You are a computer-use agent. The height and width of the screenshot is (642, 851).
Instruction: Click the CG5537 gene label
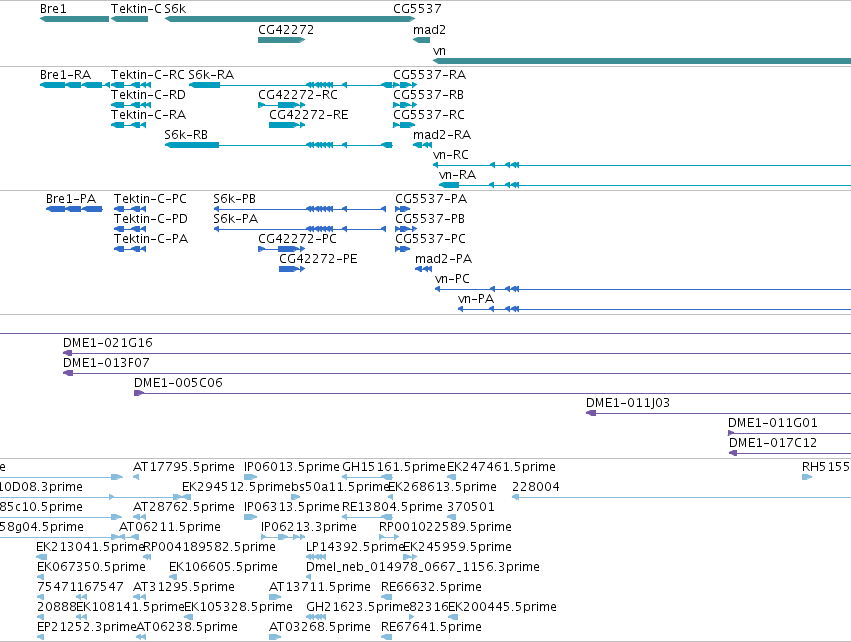pos(417,9)
